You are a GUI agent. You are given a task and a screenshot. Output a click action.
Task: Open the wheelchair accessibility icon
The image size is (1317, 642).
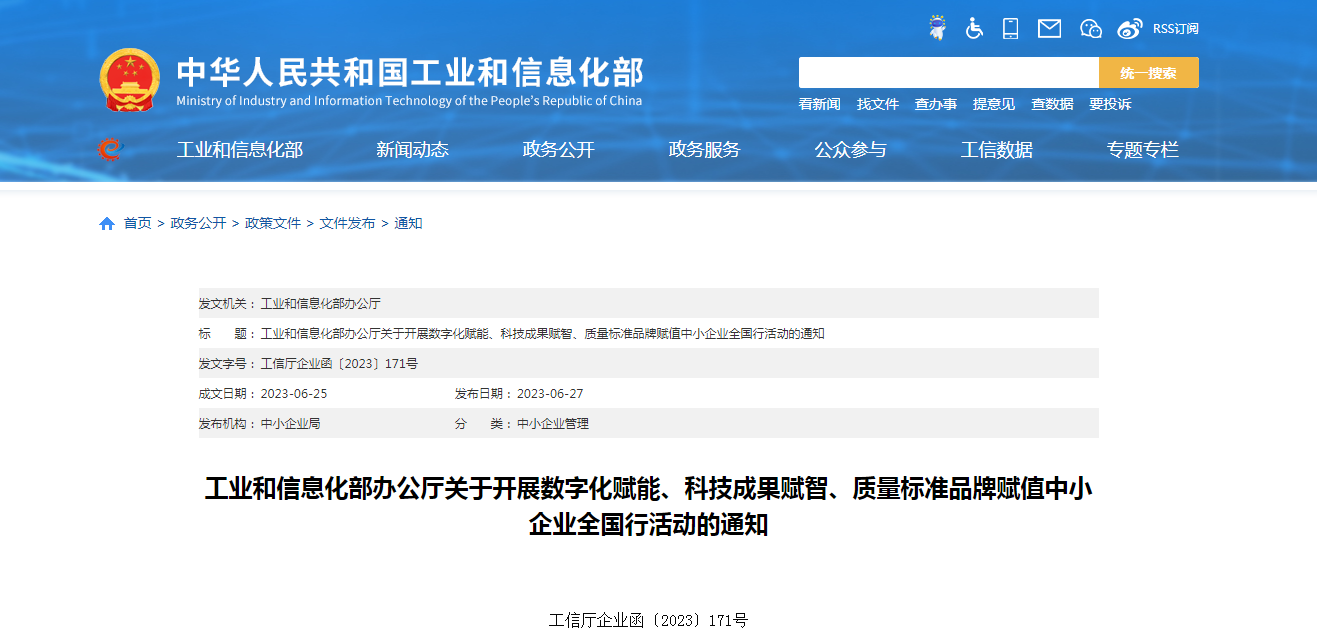pyautogui.click(x=974, y=28)
